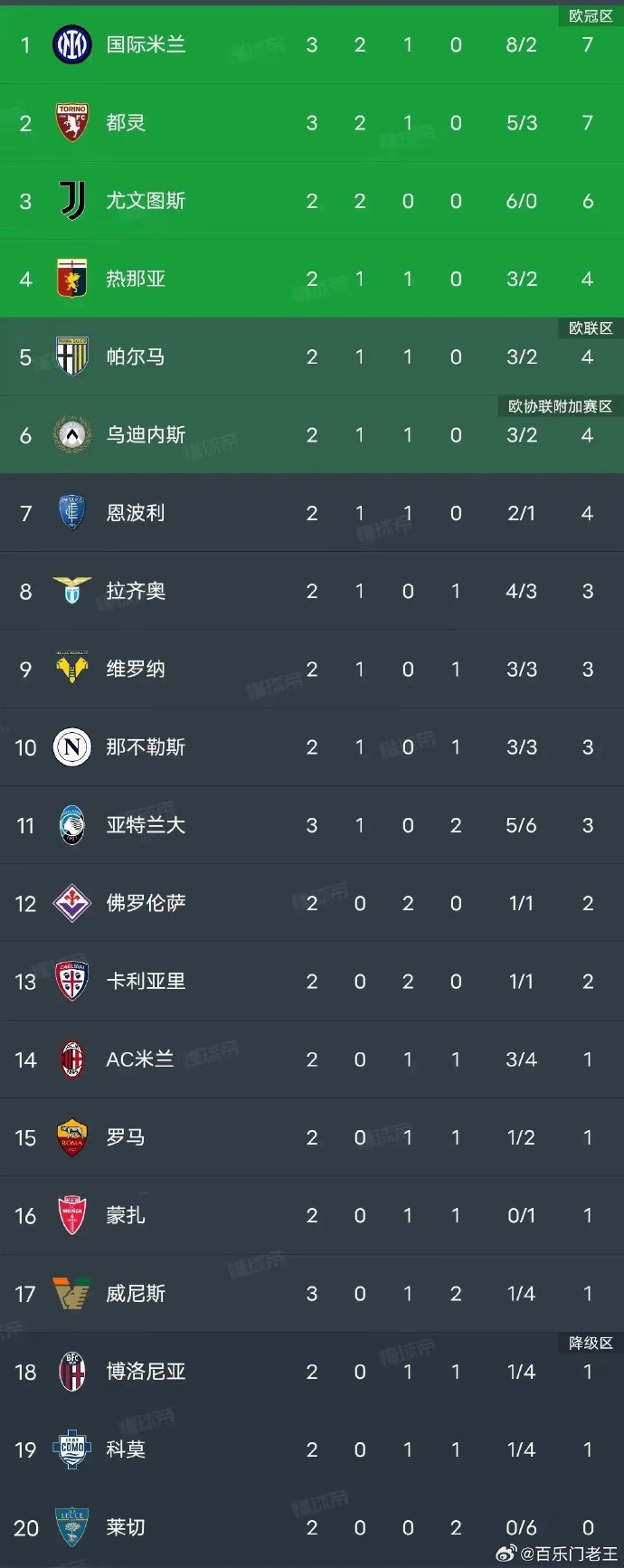
Task: Select the 亚特兰大 team name
Action: tap(146, 825)
